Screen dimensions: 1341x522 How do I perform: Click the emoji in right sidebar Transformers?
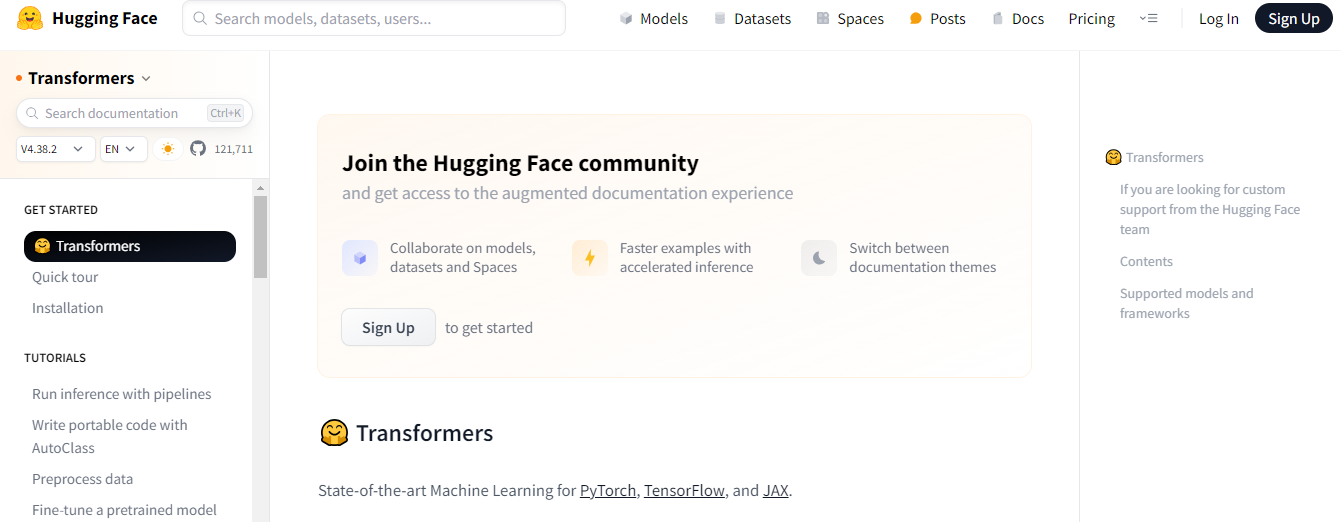[x=1113, y=157]
